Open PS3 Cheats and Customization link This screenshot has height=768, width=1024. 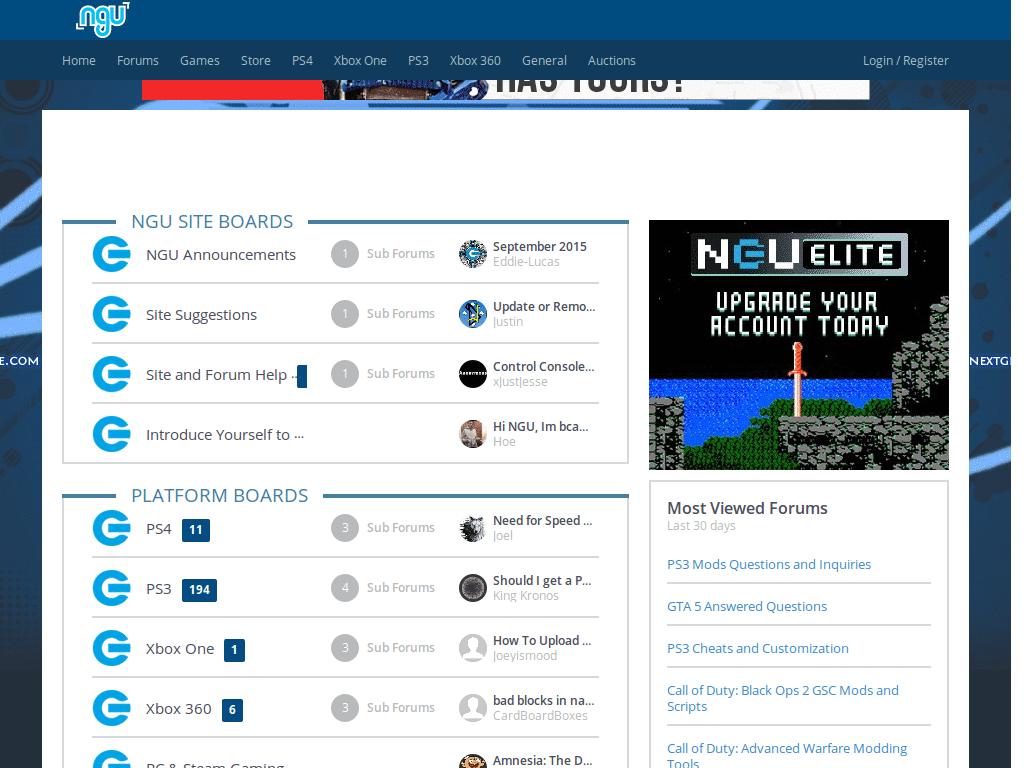pyautogui.click(x=758, y=648)
